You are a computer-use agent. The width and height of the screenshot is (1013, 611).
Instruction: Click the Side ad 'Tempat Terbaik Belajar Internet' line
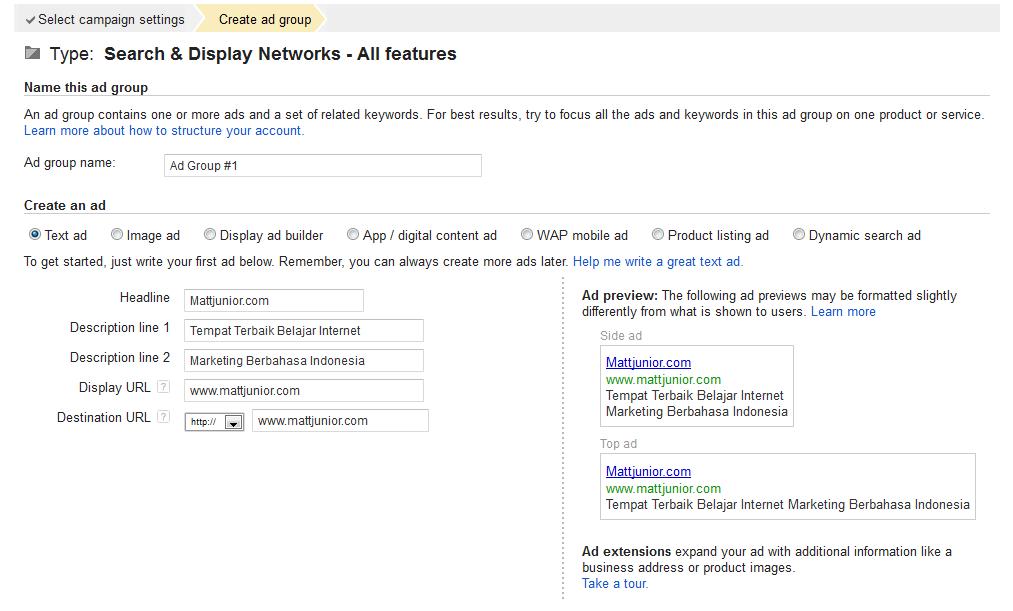tap(694, 395)
